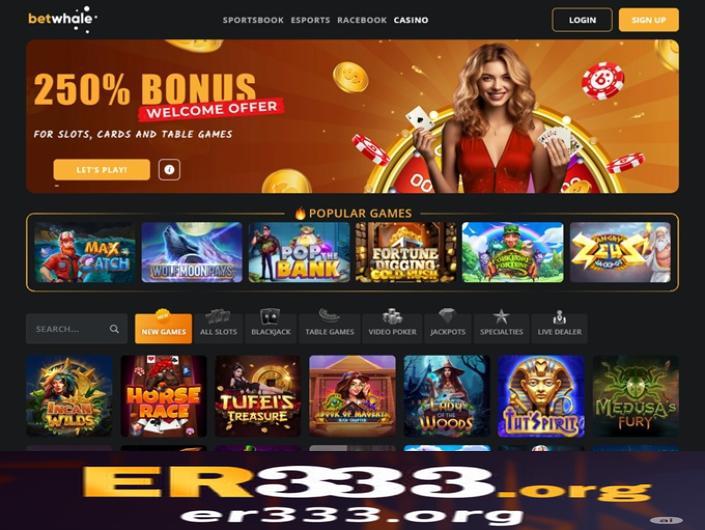Image resolution: width=705 pixels, height=530 pixels.
Task: Open the Max Catch popular game
Action: point(85,253)
